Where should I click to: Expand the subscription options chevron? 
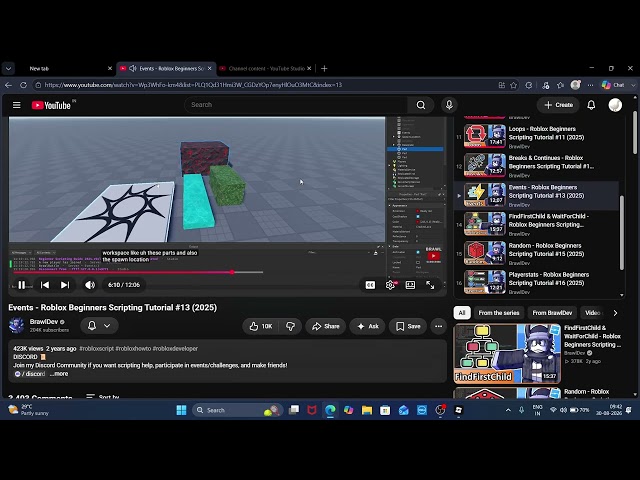[107, 326]
